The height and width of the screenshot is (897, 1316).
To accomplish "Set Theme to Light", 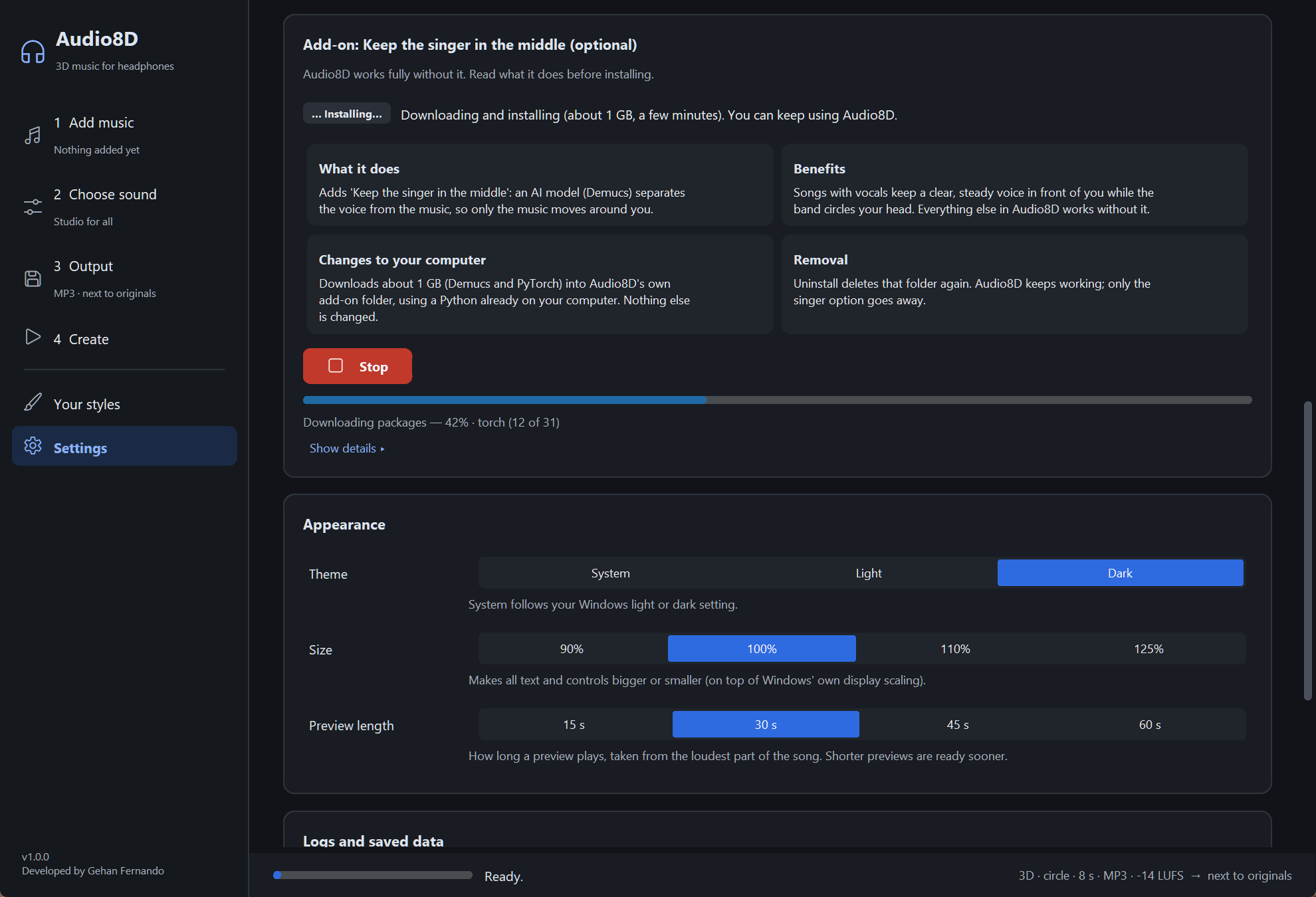I will pos(868,573).
